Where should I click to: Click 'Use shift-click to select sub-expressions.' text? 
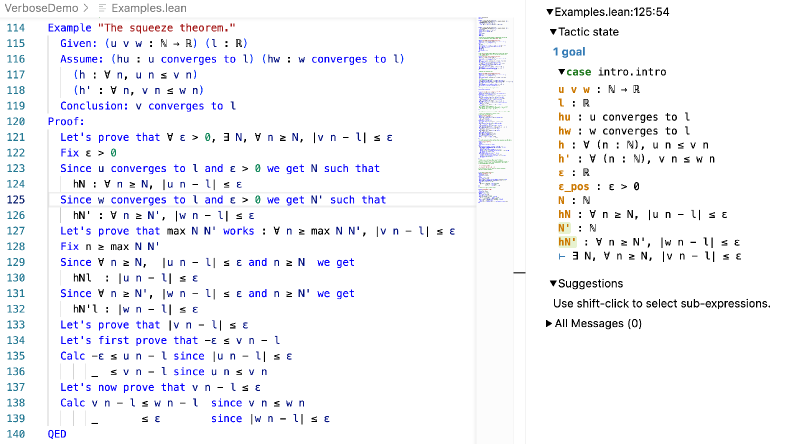click(x=661, y=304)
